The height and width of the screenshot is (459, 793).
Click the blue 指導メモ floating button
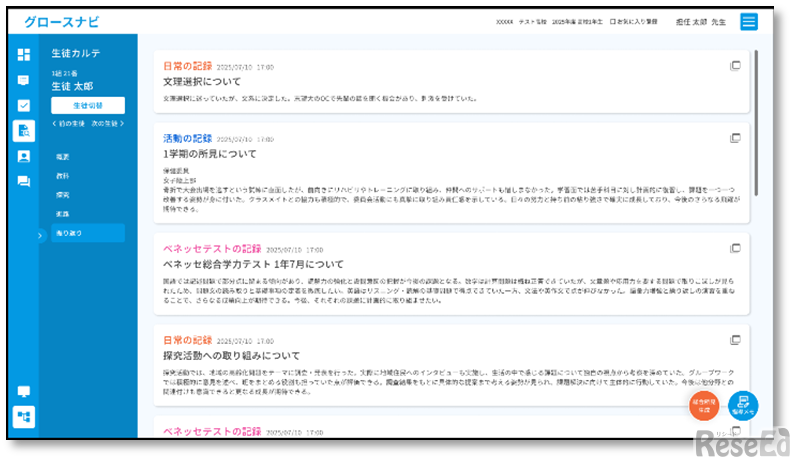click(743, 405)
